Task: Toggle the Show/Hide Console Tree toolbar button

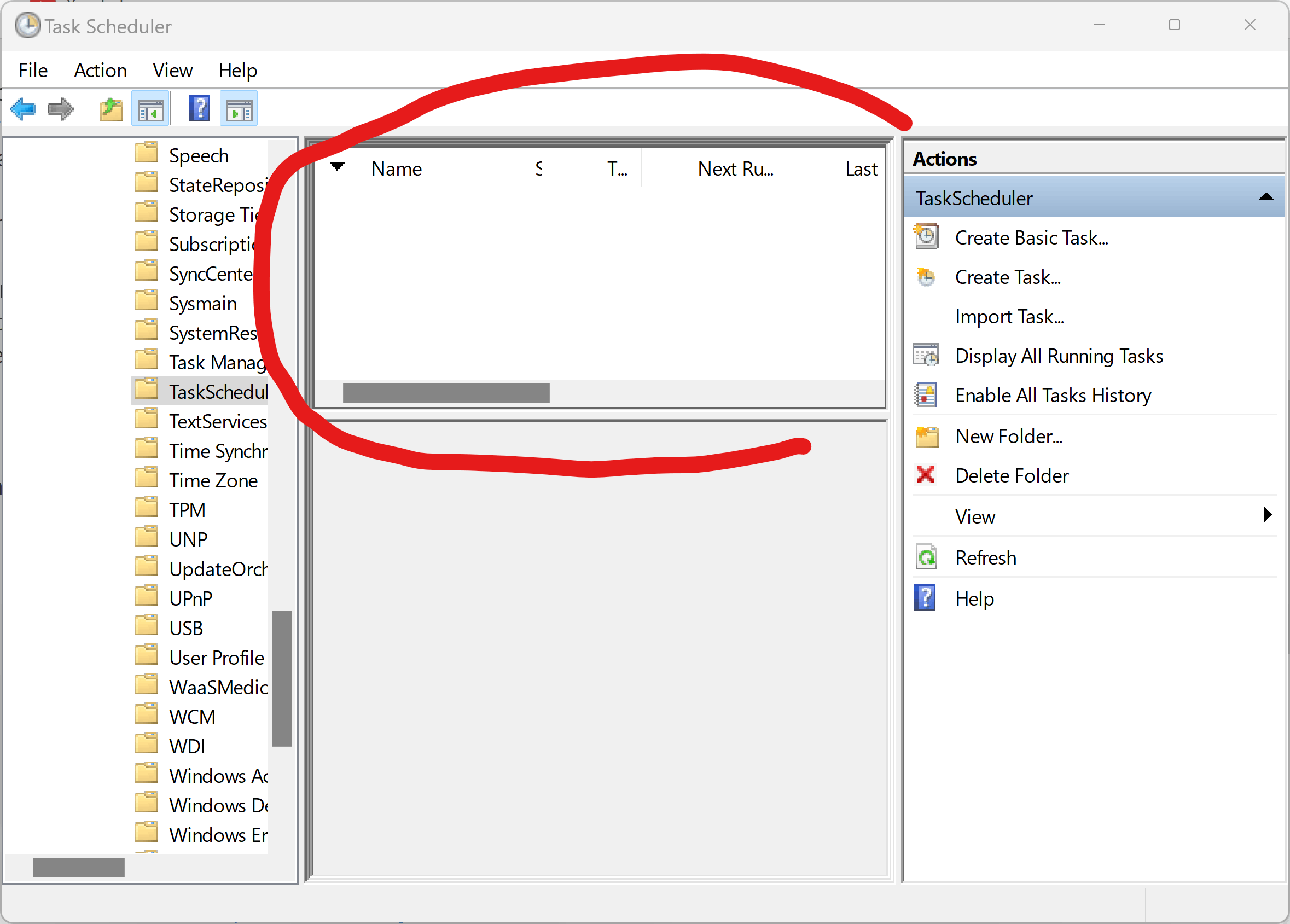Action: [151, 109]
